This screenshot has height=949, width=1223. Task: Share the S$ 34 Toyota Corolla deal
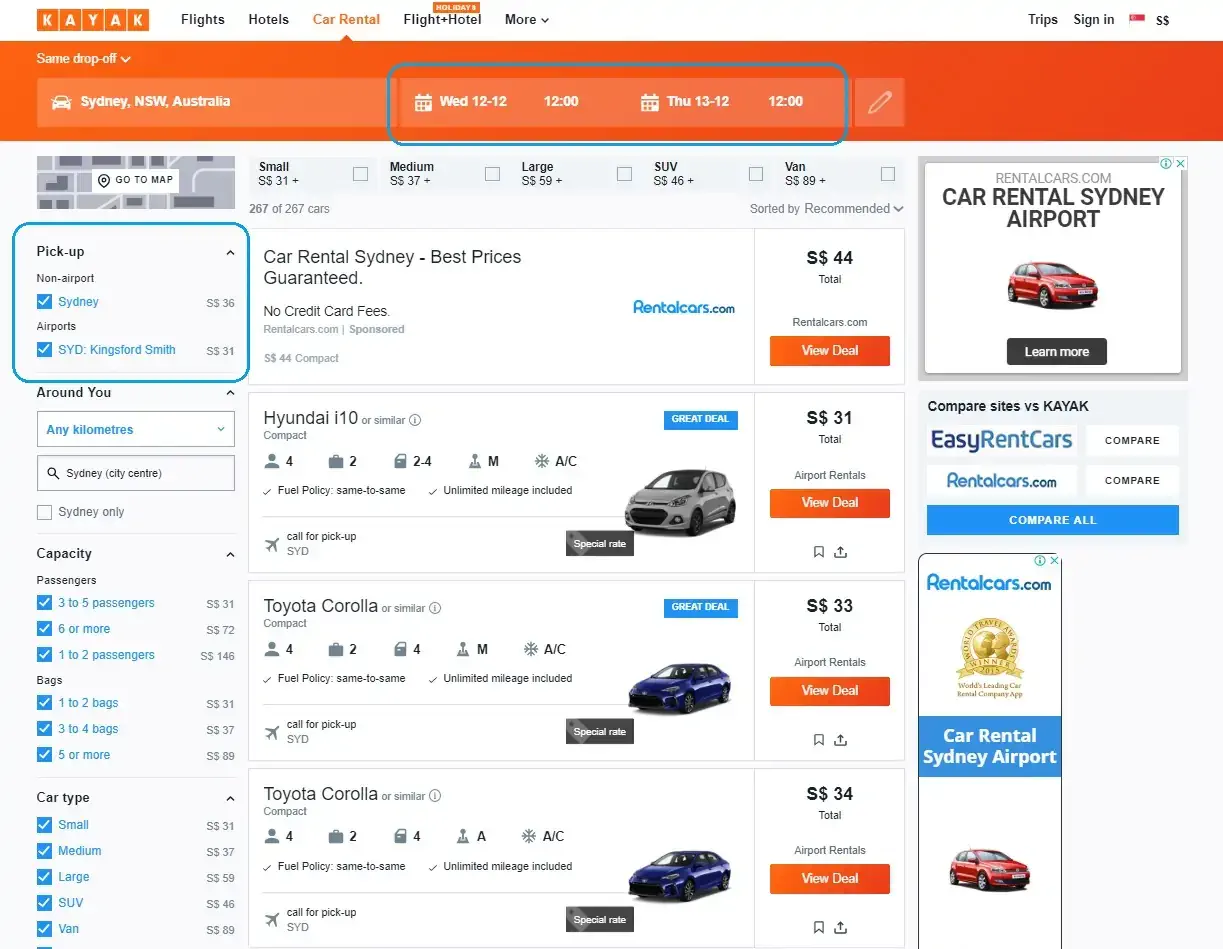[841, 927]
